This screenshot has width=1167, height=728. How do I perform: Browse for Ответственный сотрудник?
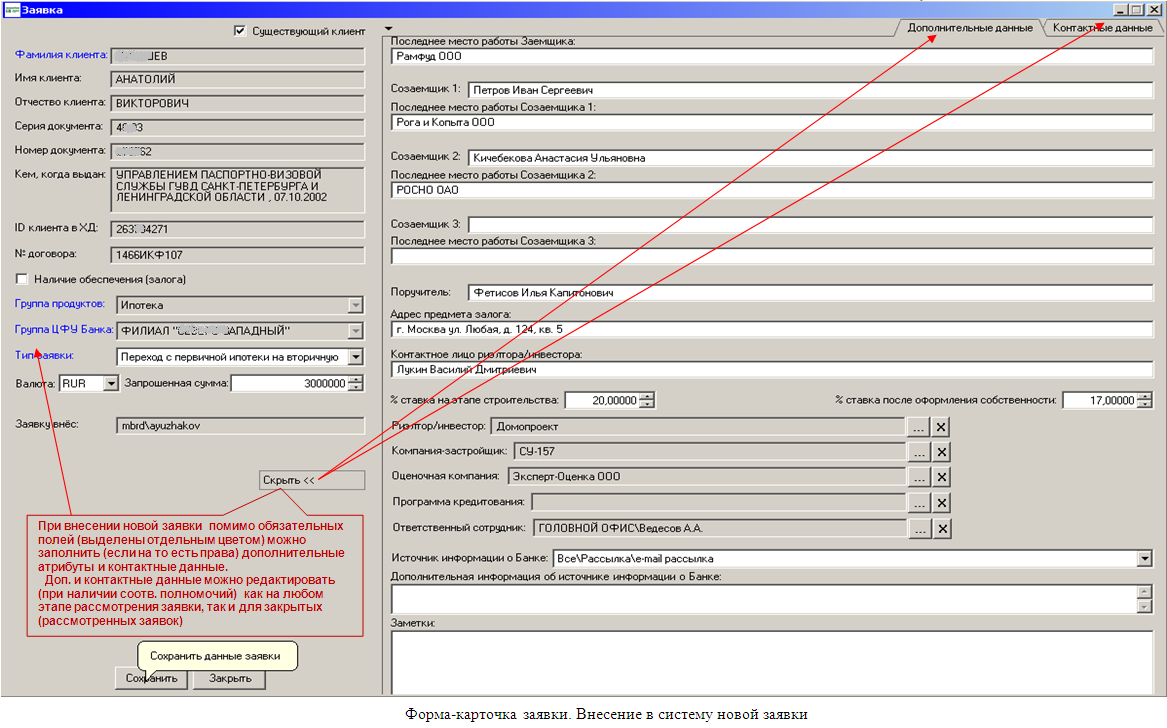click(x=918, y=529)
